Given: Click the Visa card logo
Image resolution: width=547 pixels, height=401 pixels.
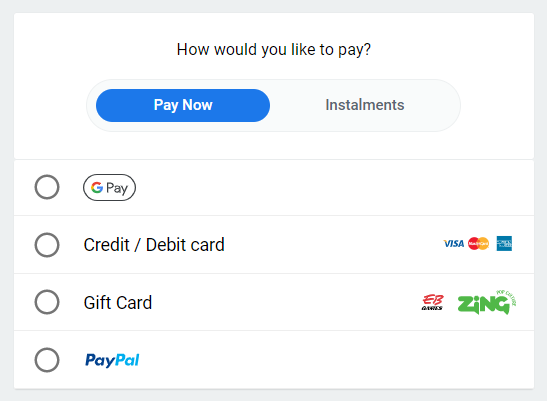Looking at the screenshot, I should tap(454, 244).
